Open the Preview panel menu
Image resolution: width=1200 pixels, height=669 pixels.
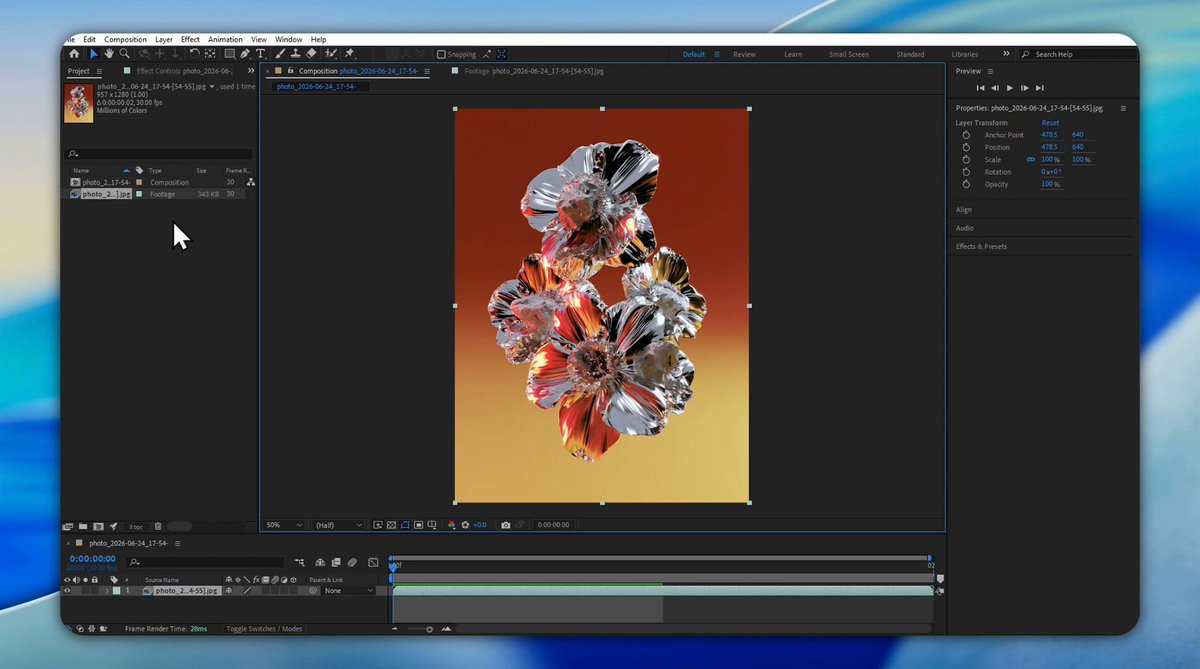990,71
